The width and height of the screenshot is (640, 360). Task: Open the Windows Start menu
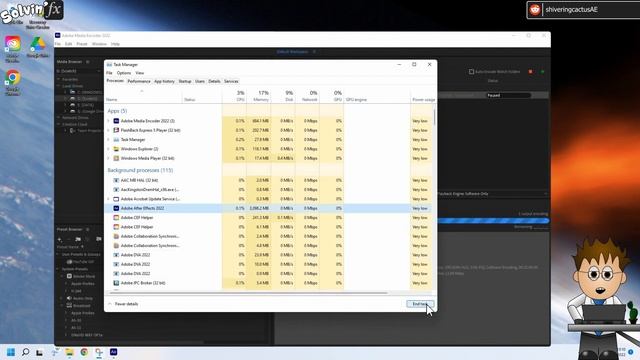tap(11, 352)
